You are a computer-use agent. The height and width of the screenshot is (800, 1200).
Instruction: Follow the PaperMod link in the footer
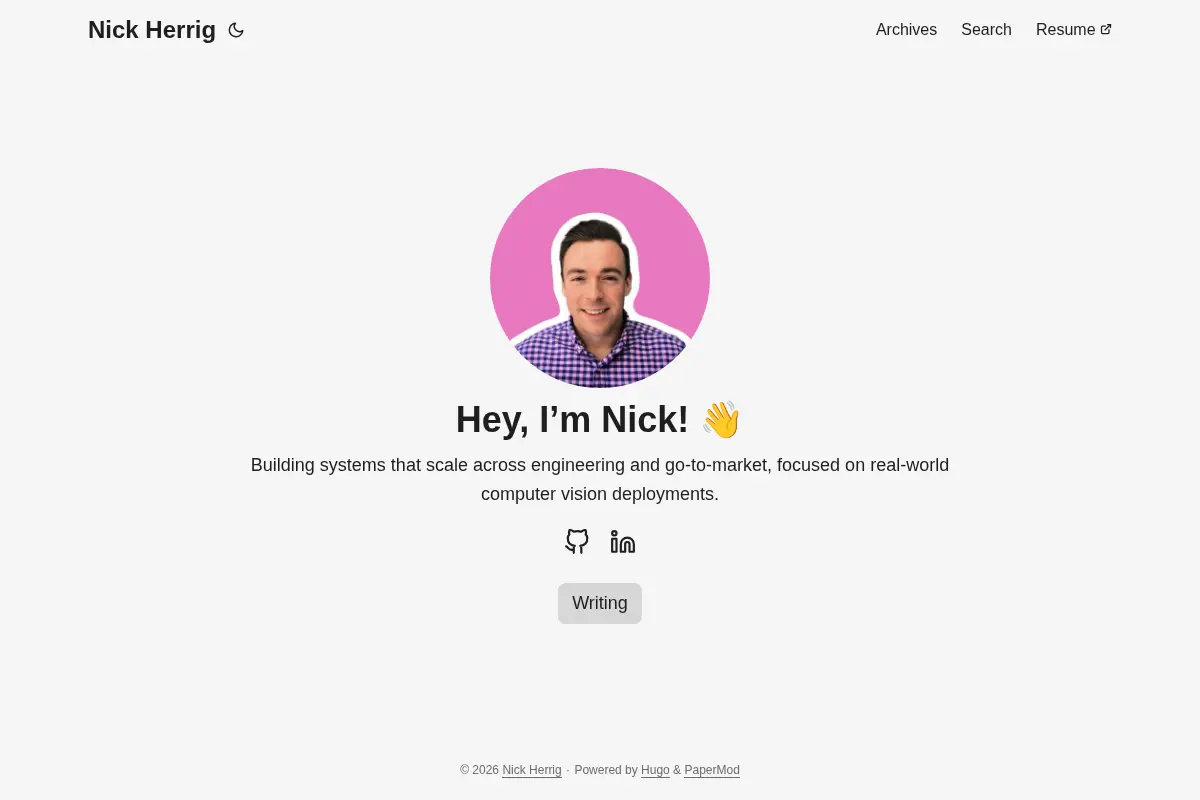point(712,770)
